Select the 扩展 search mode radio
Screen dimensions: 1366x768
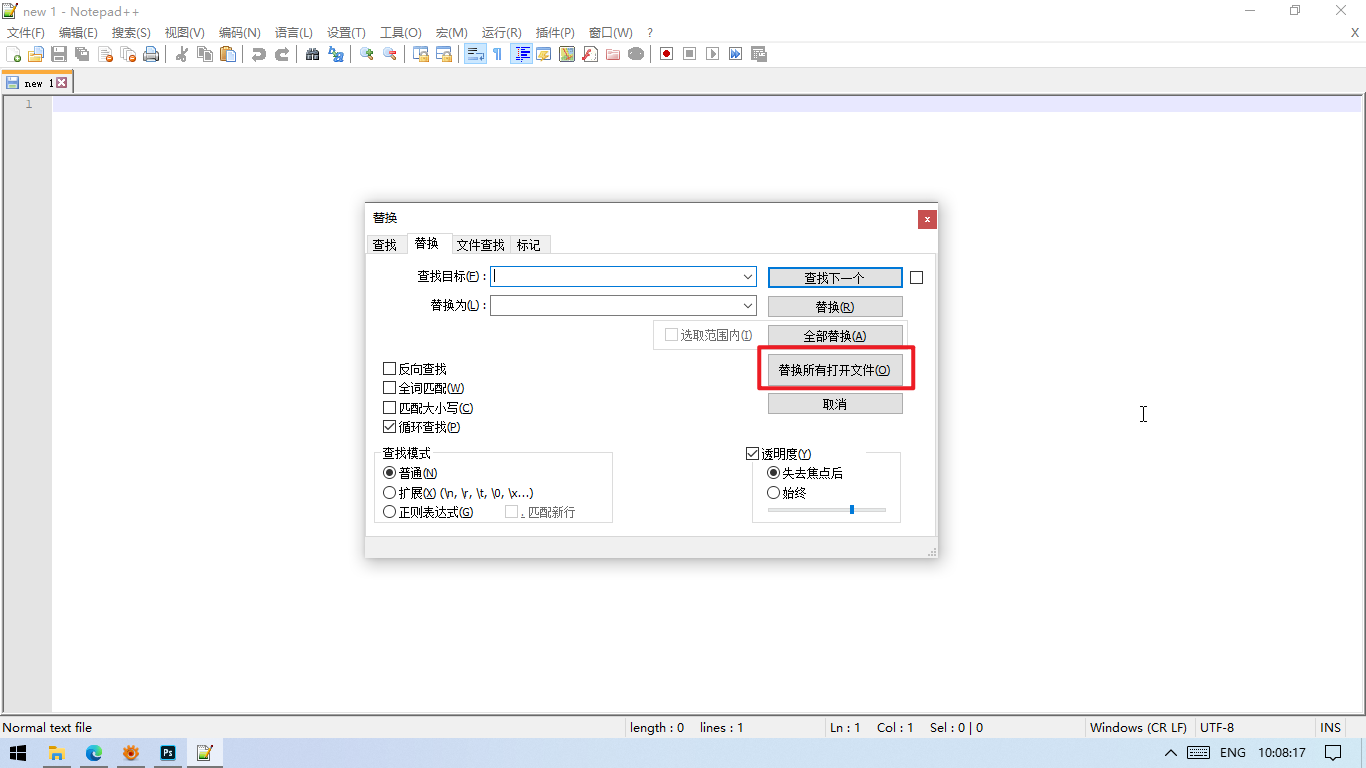tap(390, 493)
